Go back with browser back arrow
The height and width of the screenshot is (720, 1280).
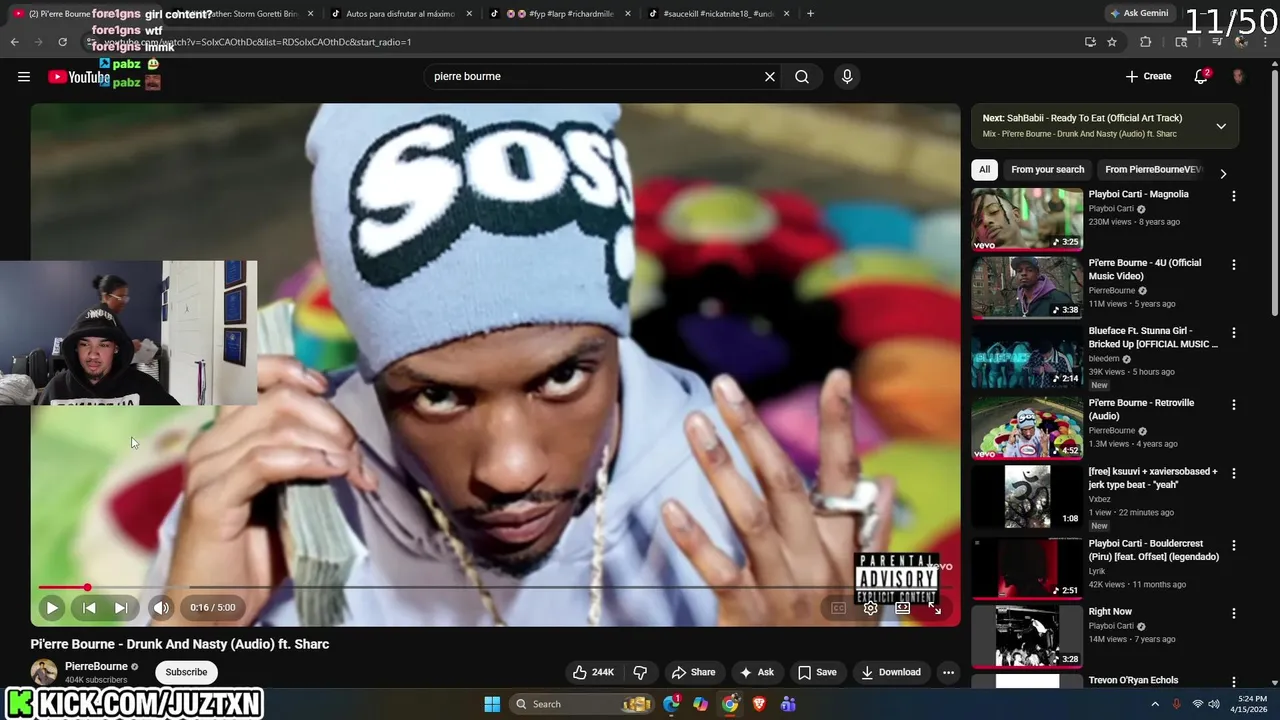[x=14, y=42]
